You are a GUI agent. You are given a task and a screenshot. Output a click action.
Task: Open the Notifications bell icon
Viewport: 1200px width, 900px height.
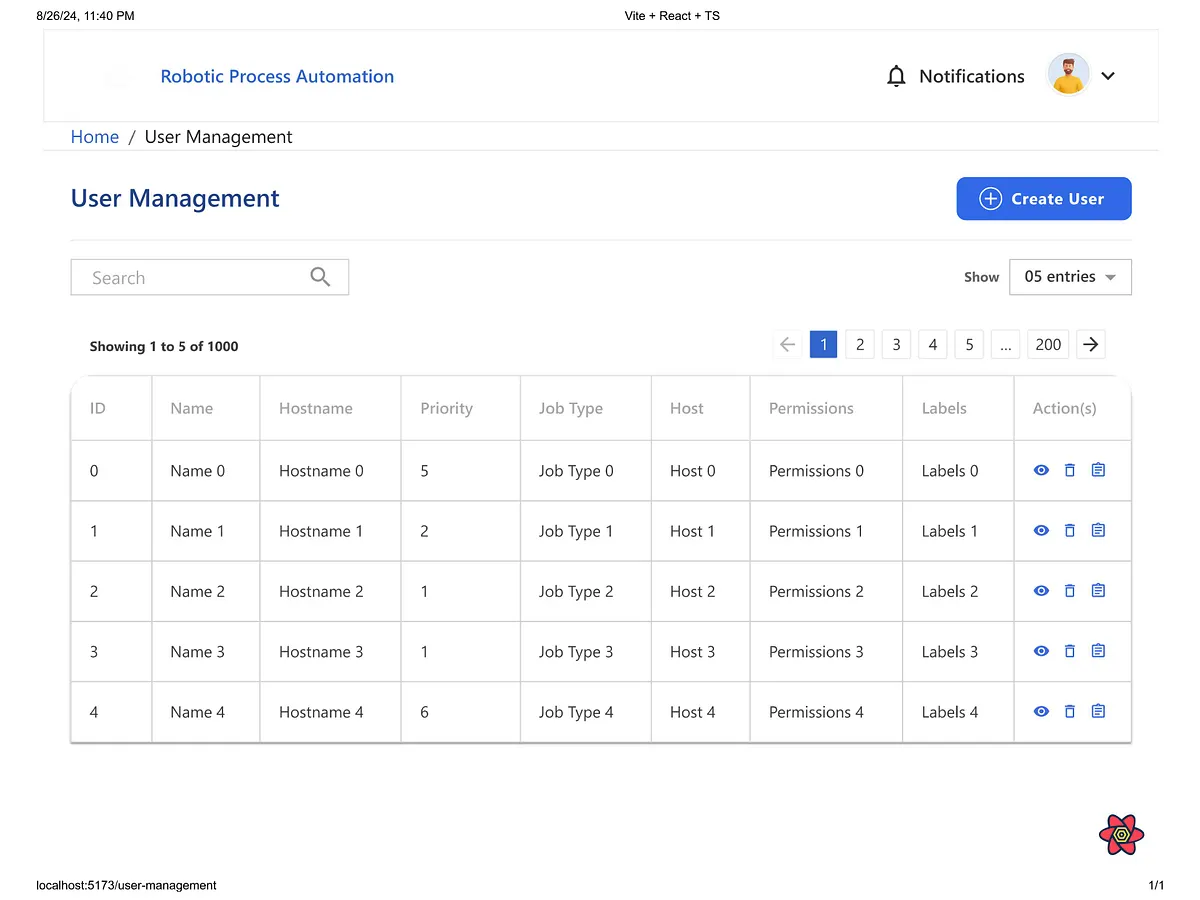(x=896, y=76)
